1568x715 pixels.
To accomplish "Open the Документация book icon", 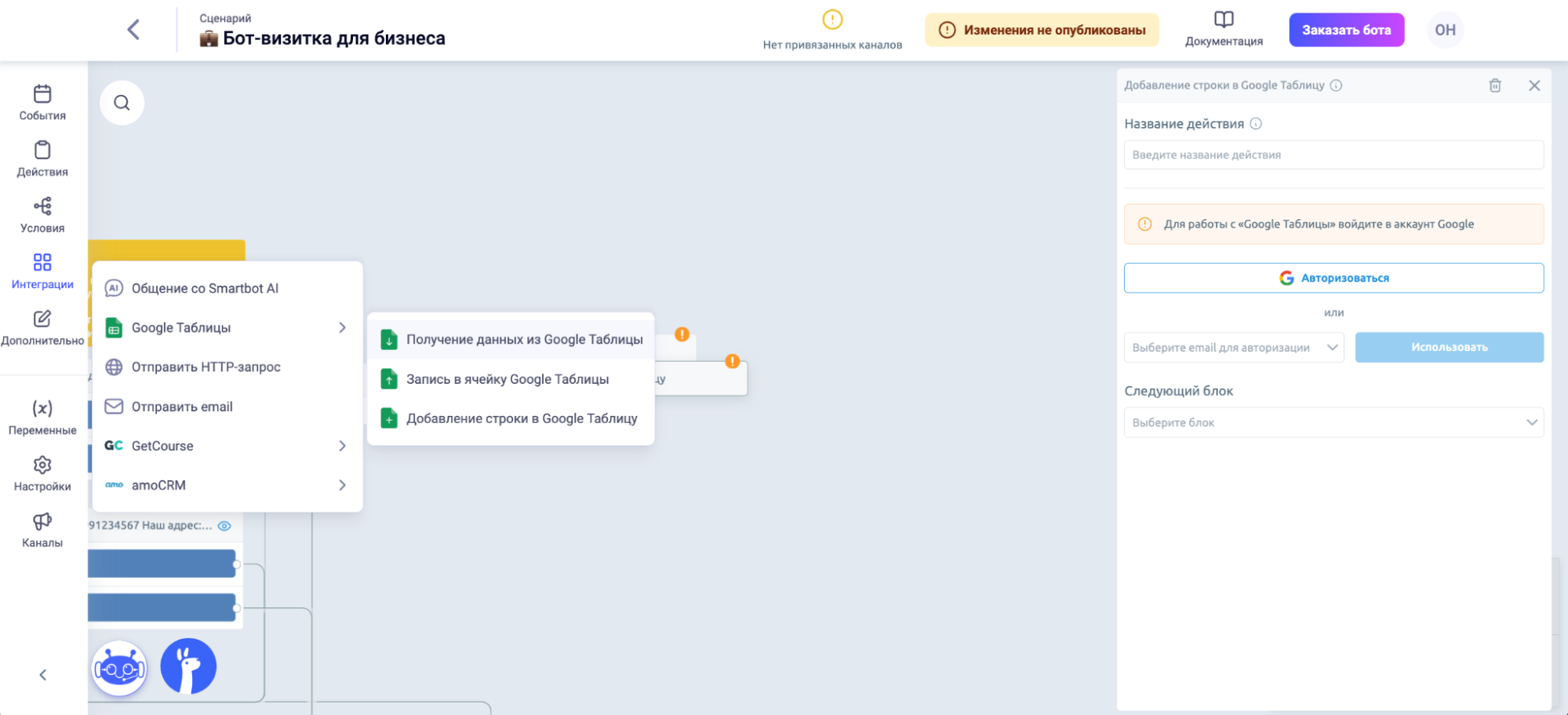I will [x=1224, y=20].
